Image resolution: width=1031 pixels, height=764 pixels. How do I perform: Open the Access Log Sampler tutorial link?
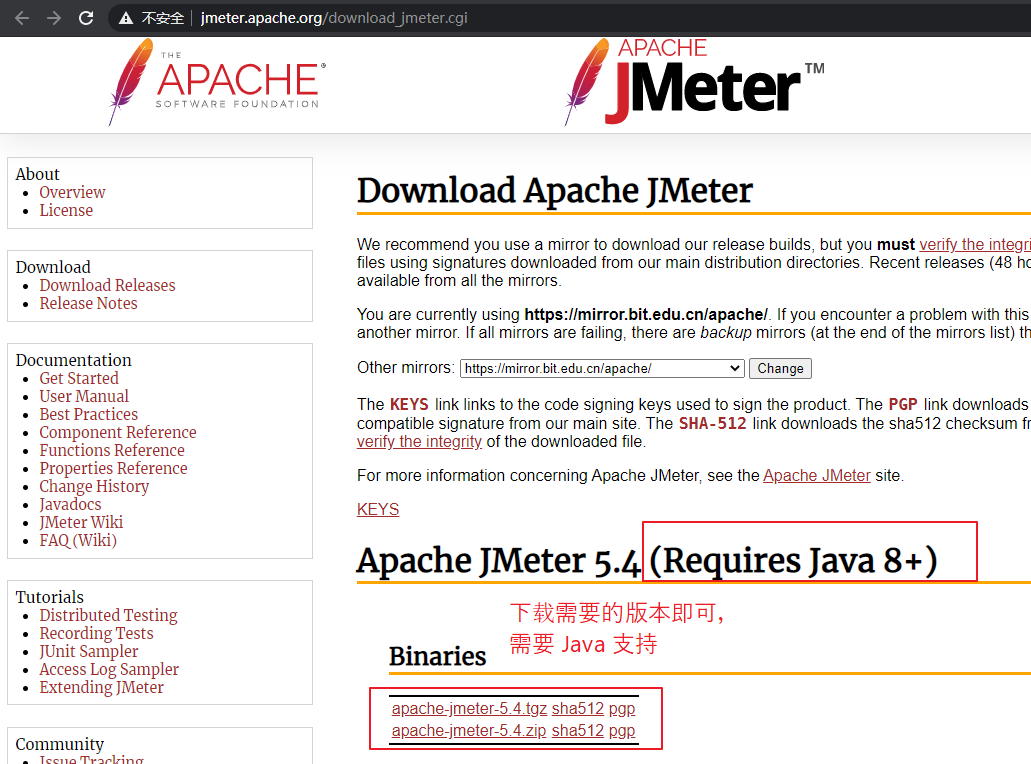tap(109, 669)
